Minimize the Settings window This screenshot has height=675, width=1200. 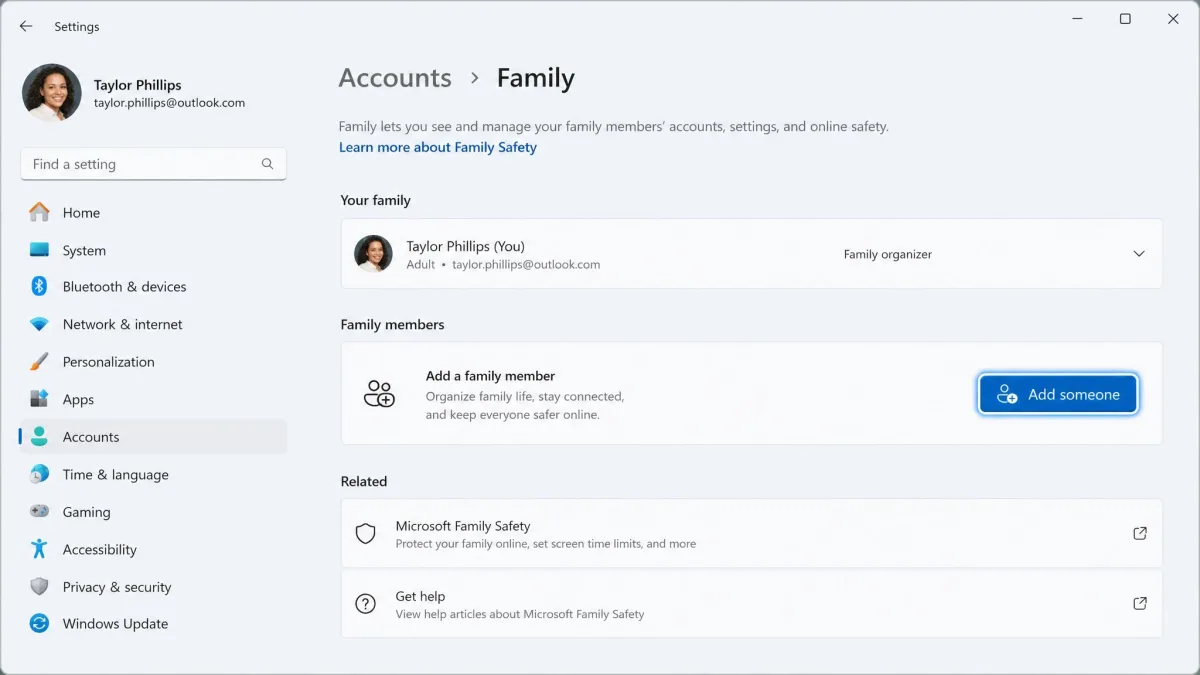(1078, 19)
